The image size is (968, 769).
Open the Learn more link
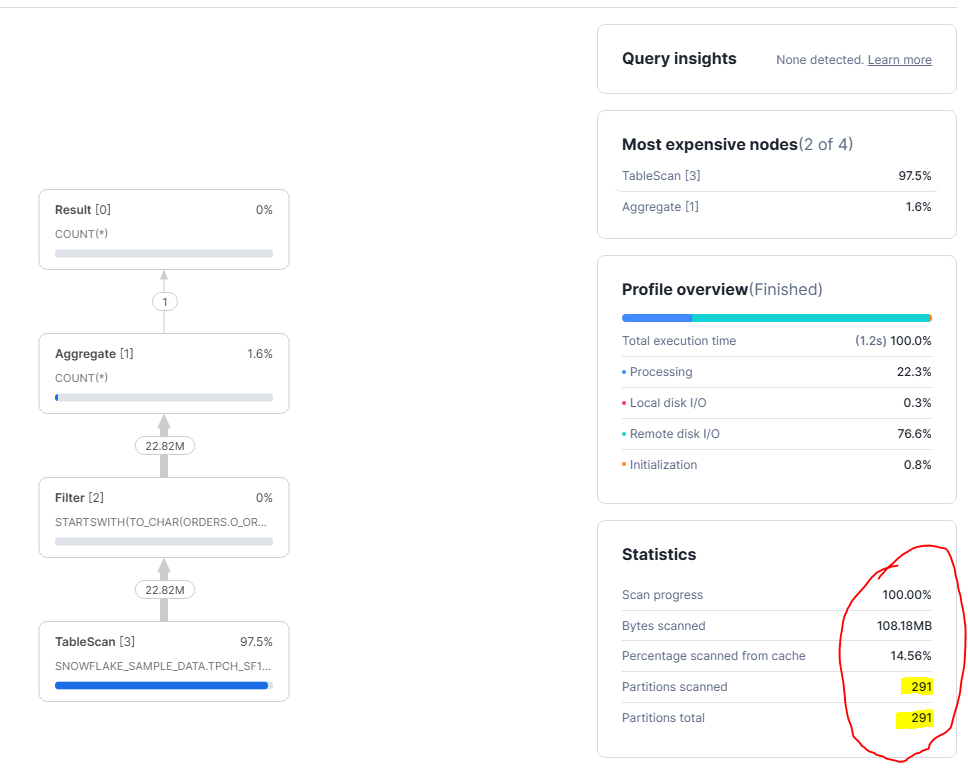click(898, 60)
